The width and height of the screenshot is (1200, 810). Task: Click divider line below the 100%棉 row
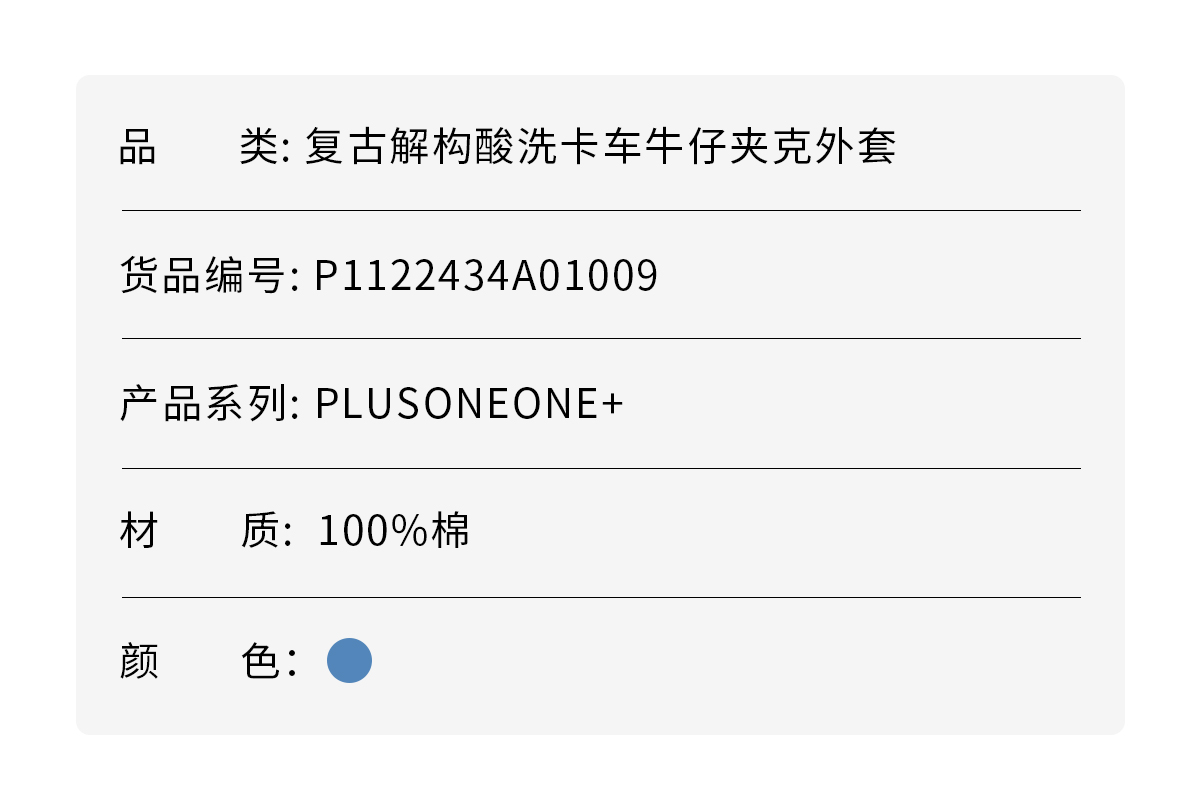point(601,597)
